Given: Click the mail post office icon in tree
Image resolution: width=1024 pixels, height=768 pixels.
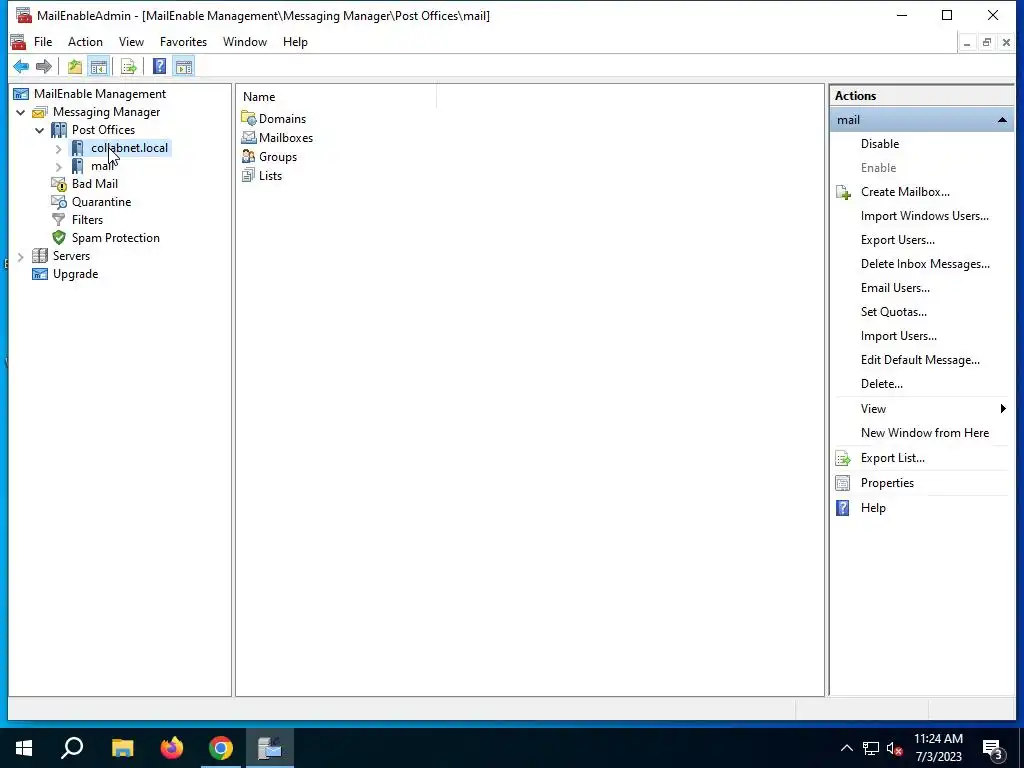Looking at the screenshot, I should point(78,166).
